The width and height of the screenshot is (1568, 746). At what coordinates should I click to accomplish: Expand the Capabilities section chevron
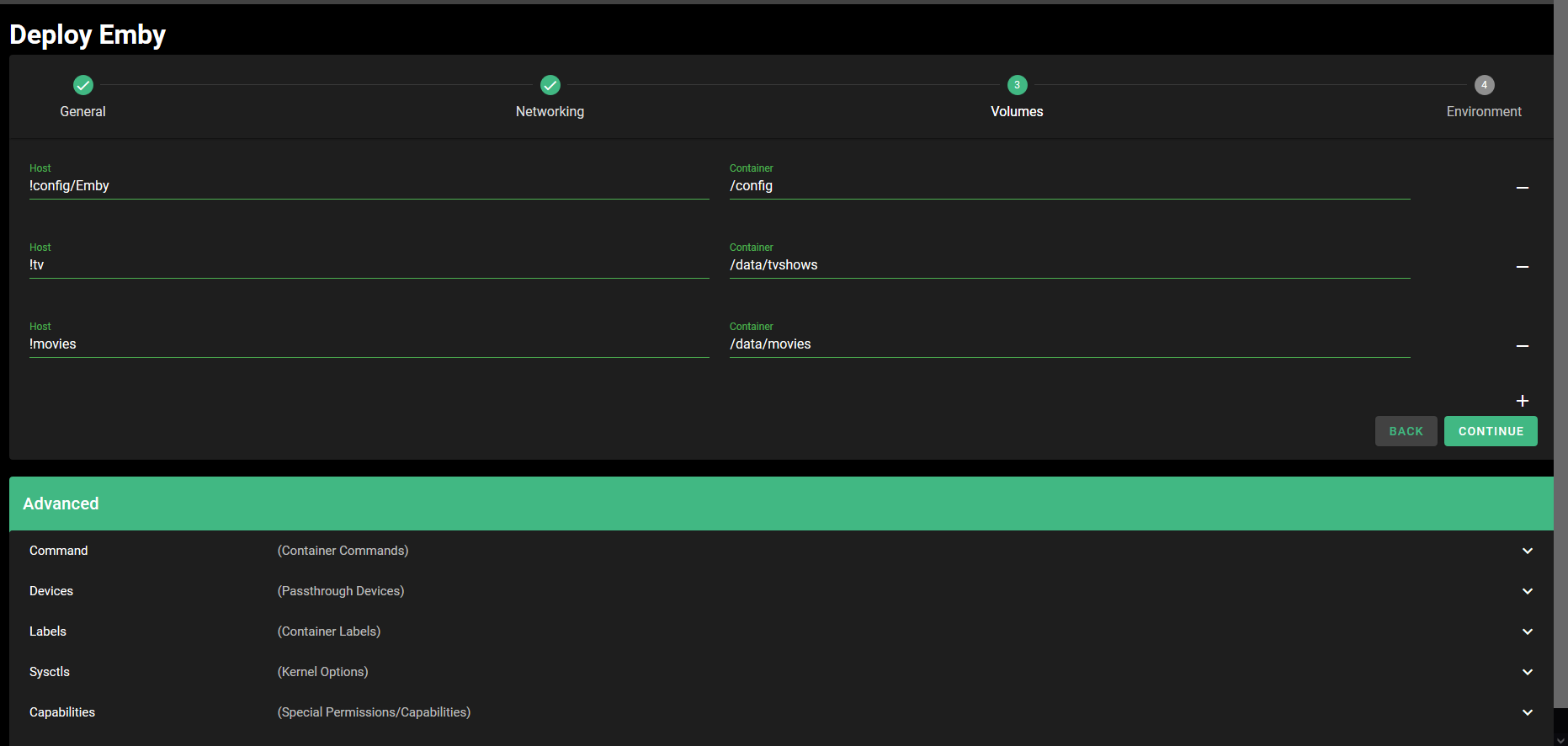point(1527,712)
